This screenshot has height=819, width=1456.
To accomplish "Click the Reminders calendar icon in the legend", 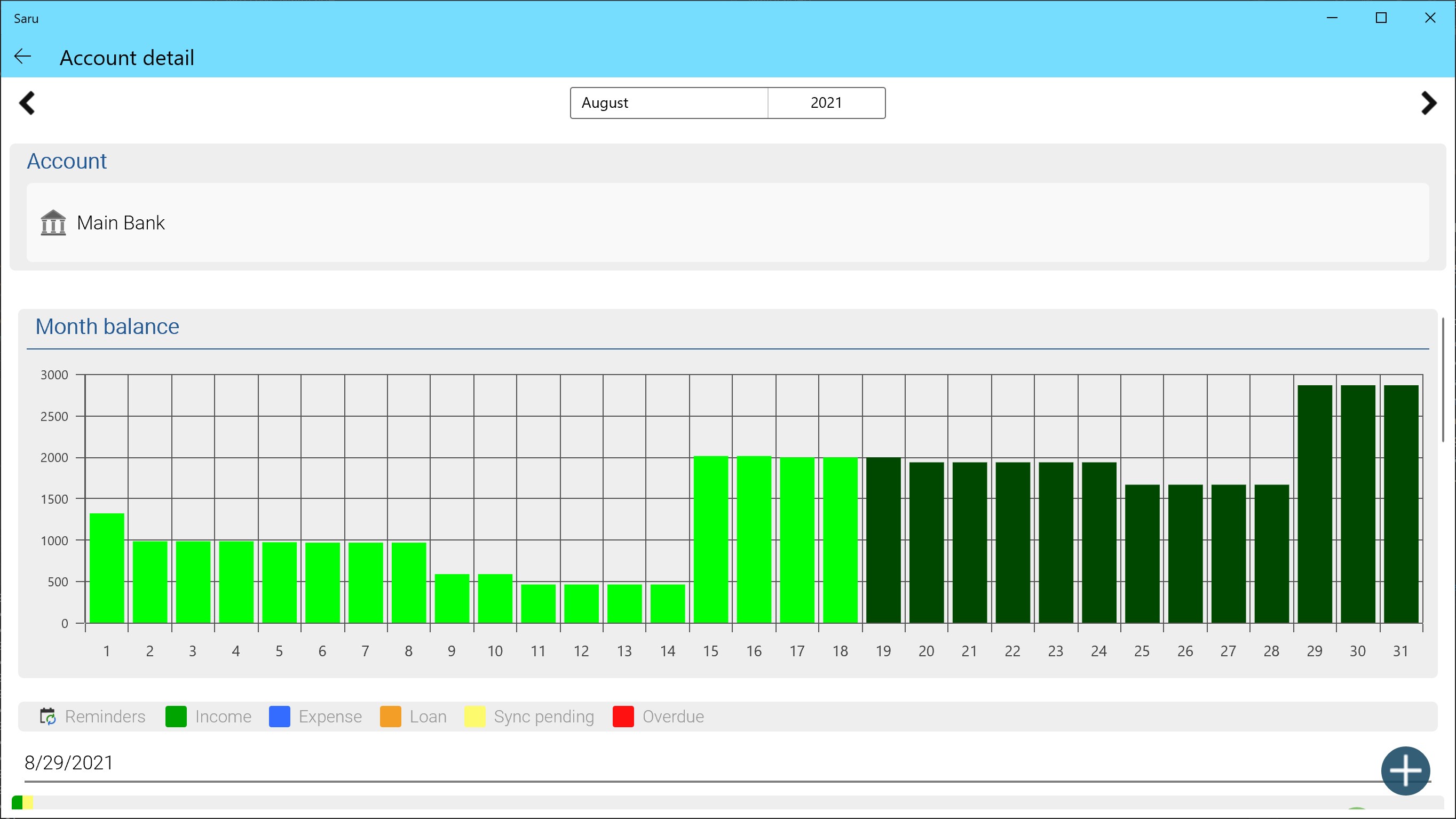I will click(48, 717).
